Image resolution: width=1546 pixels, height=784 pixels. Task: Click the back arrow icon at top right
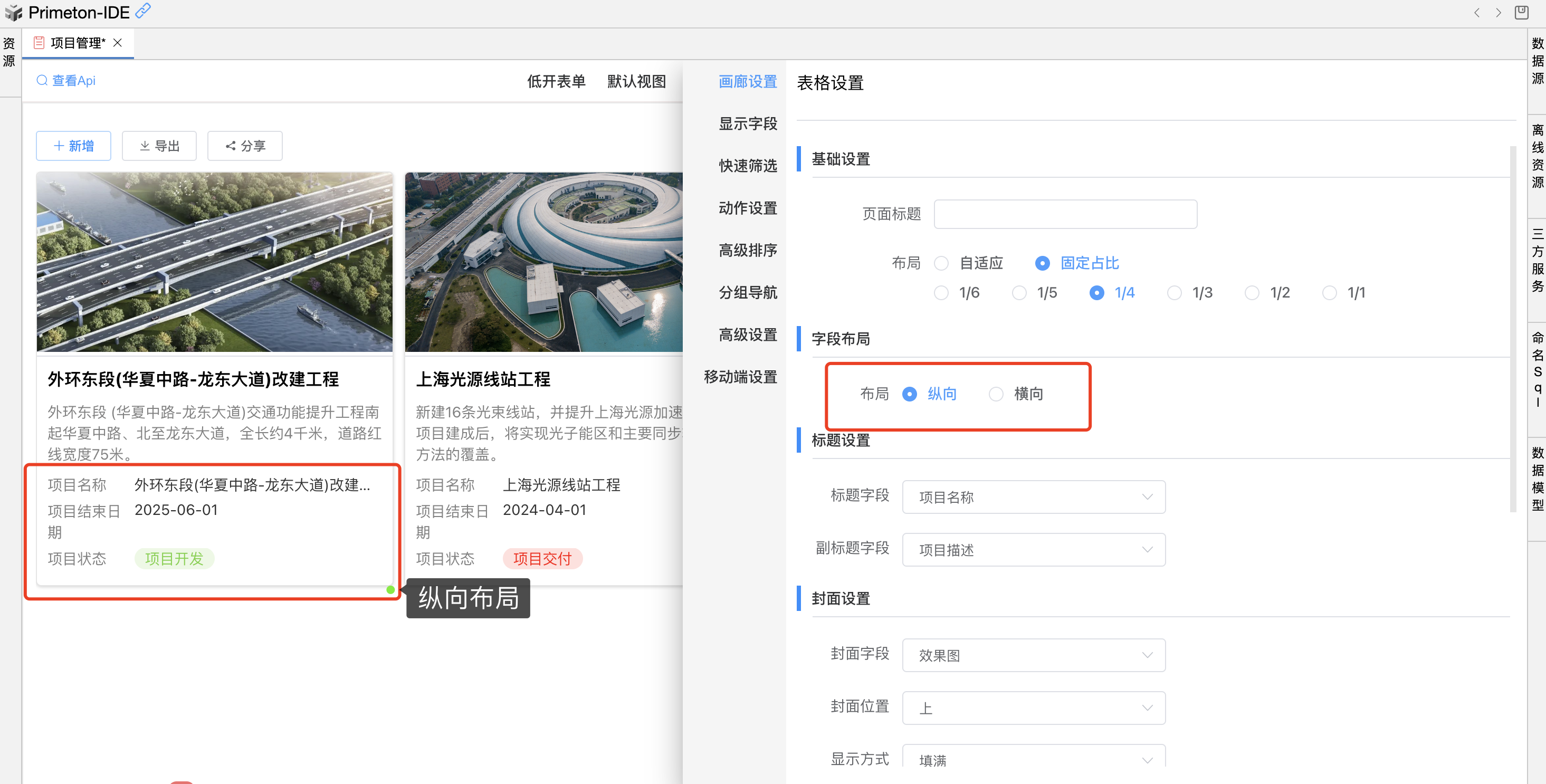tap(1477, 13)
